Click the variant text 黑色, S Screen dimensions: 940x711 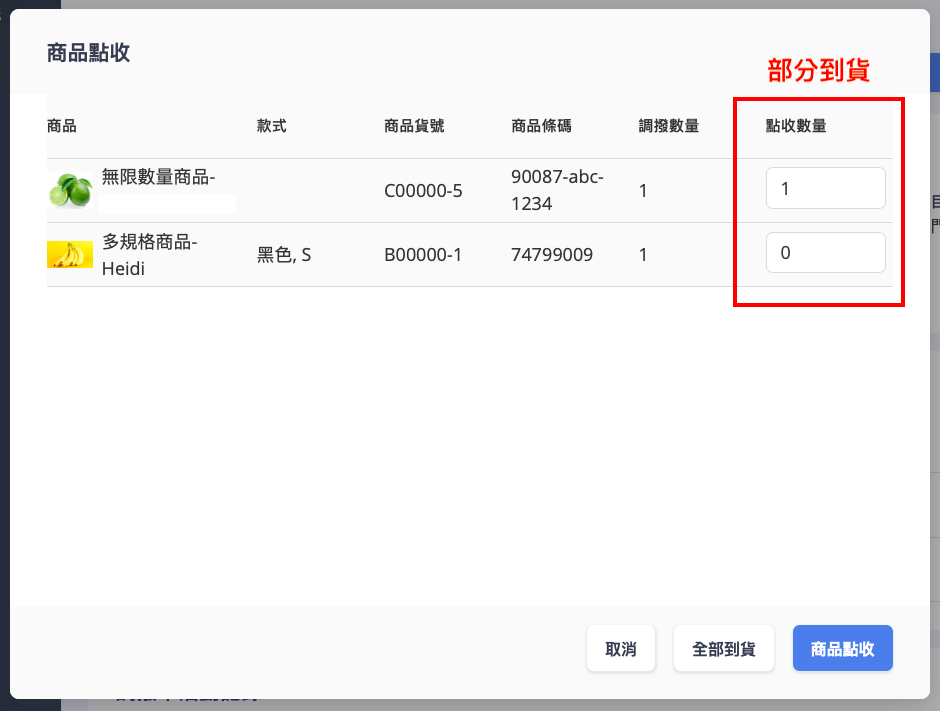pyautogui.click(x=284, y=255)
